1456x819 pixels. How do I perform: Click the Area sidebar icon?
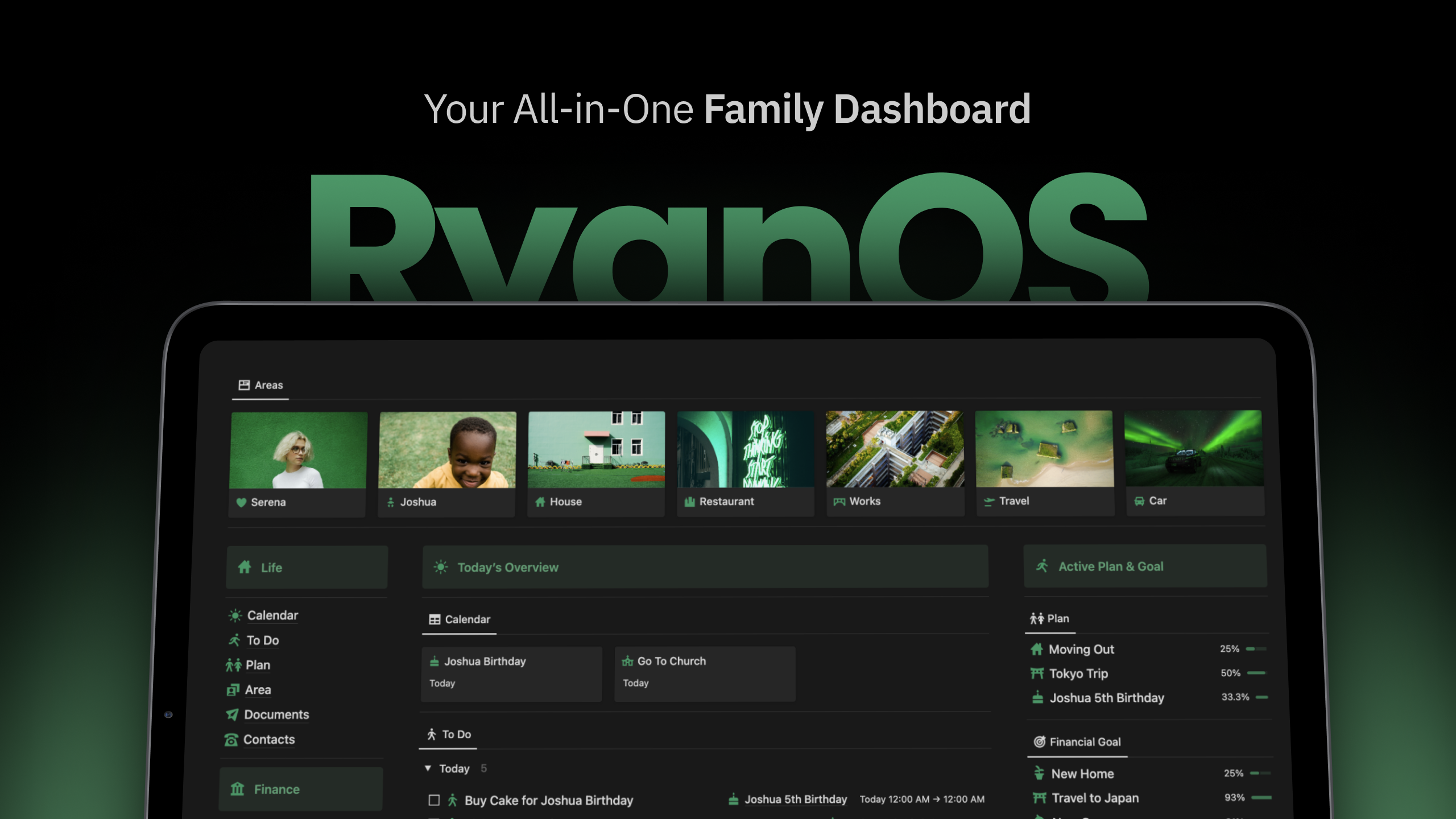pyautogui.click(x=233, y=690)
